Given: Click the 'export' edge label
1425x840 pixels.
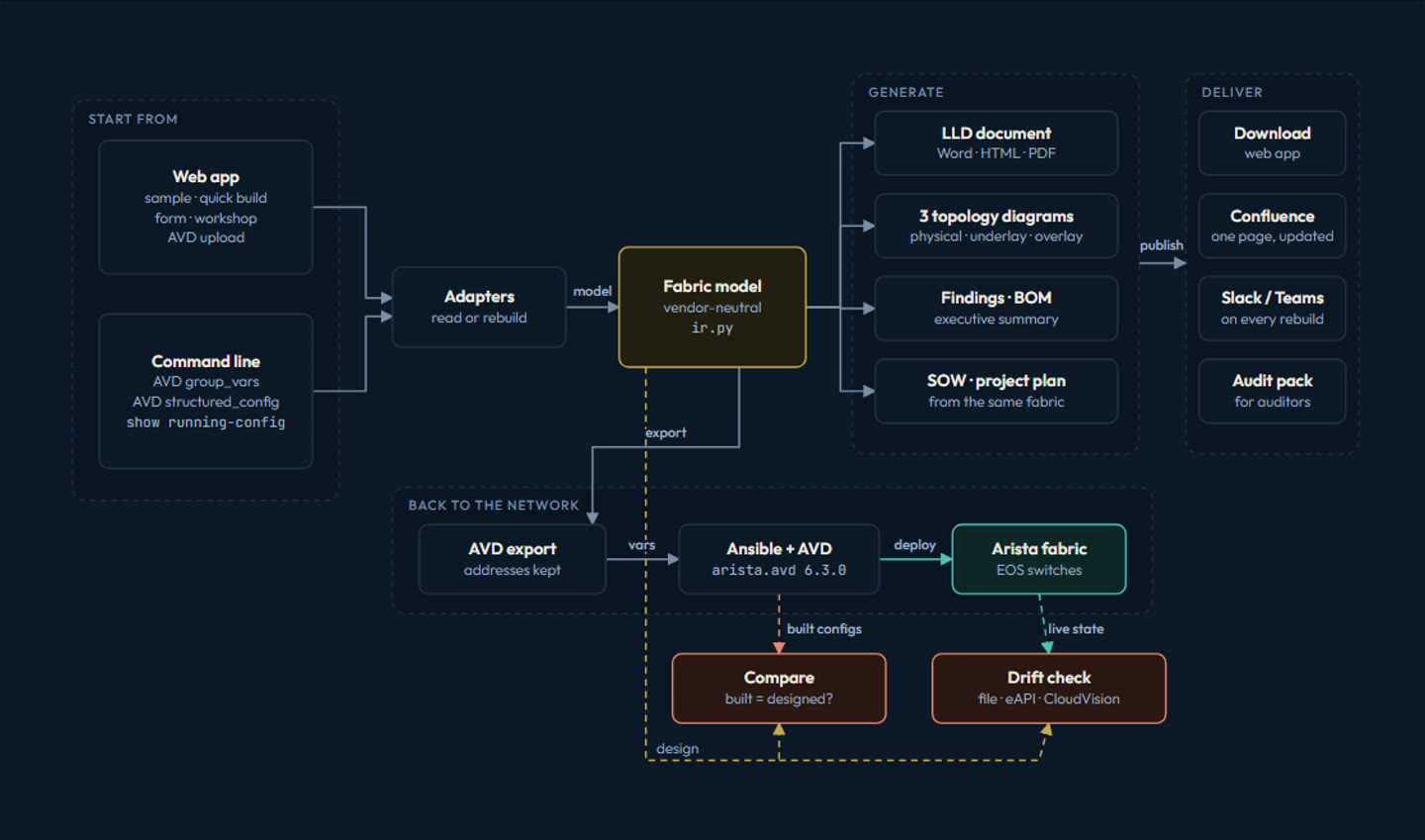Looking at the screenshot, I should (666, 432).
